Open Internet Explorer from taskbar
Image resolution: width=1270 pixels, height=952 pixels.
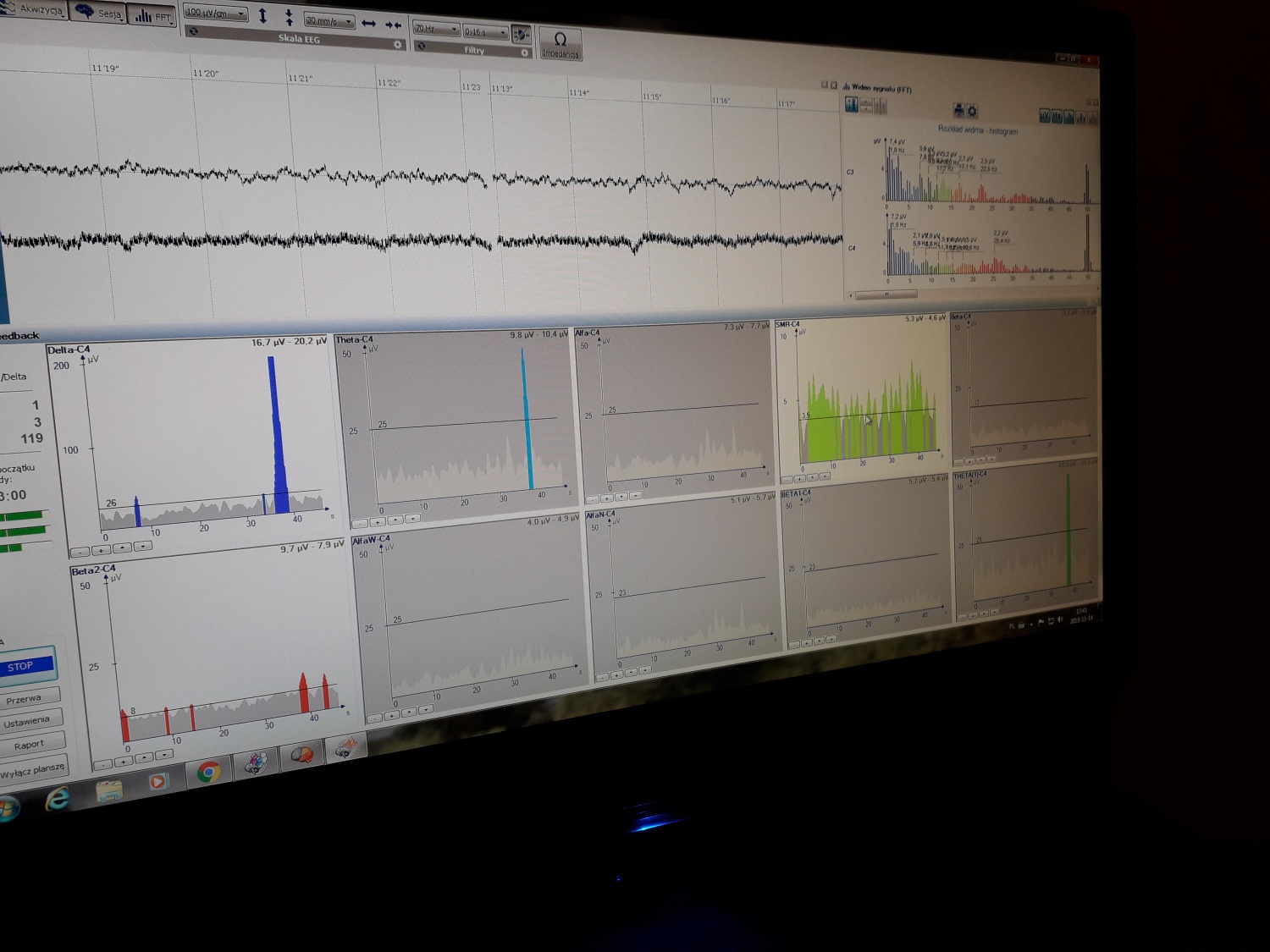click(58, 798)
